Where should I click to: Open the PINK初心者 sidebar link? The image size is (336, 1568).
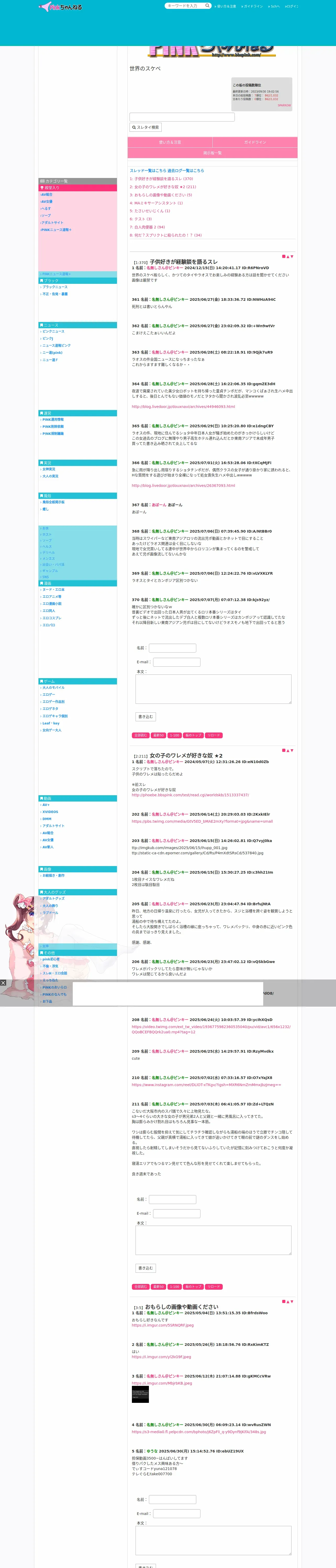[x=51, y=959]
